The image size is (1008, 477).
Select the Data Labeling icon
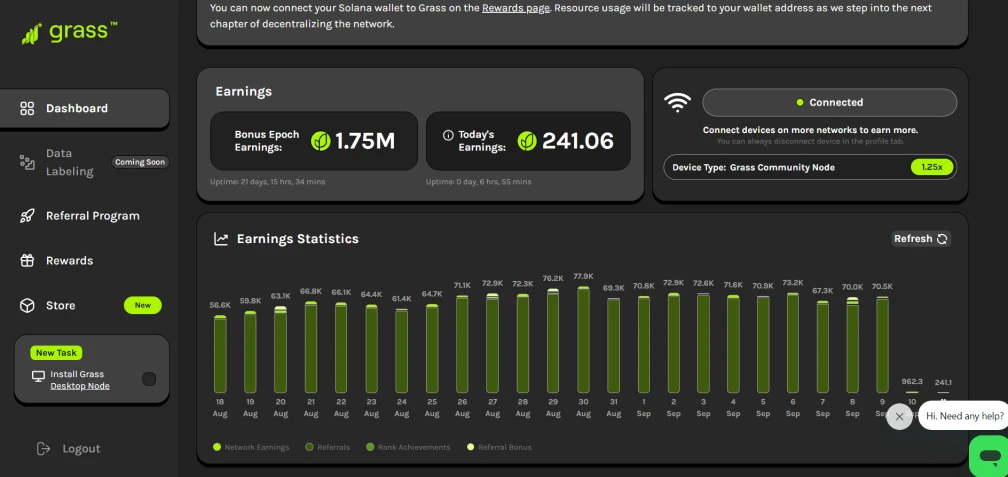(27, 162)
